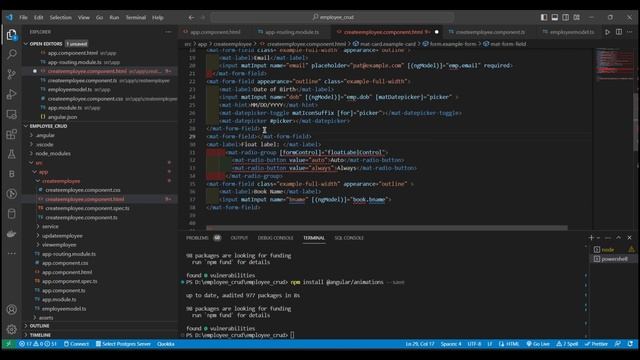
Task: Split the editor to the right
Action: 619,32
